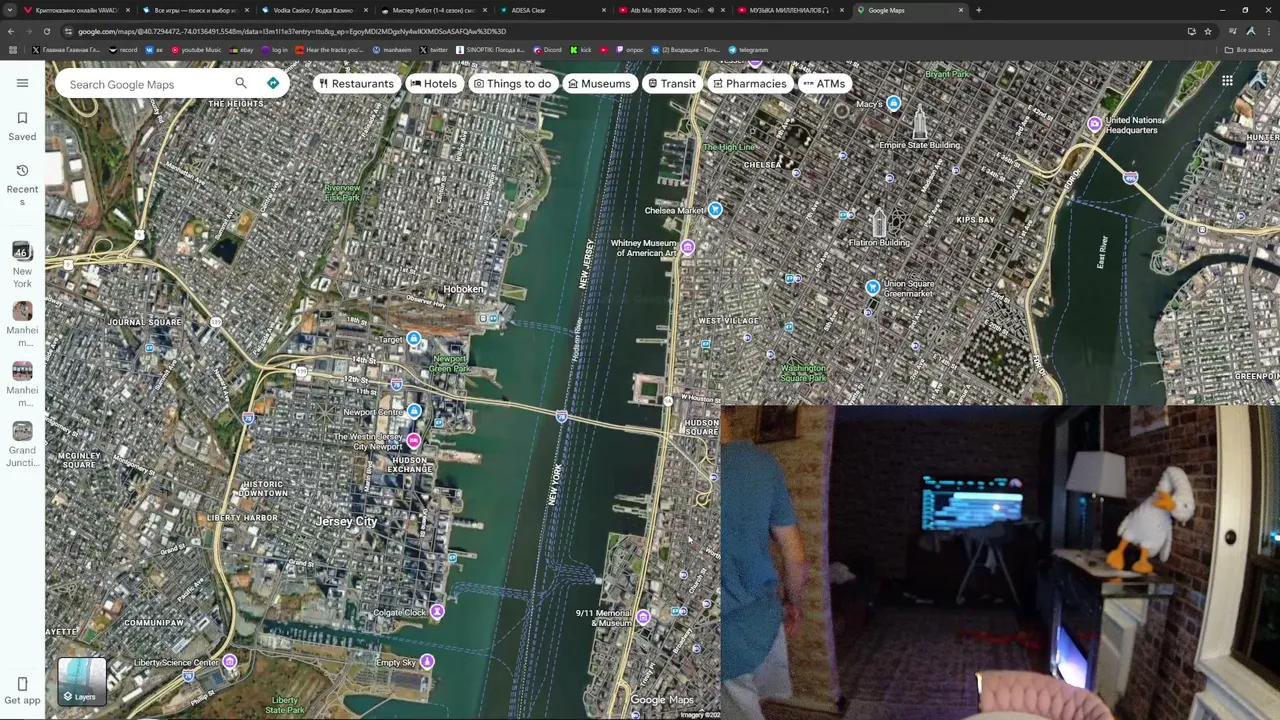Select the 9/11 Memorial & Museum pin
This screenshot has width=1280, height=720.
tap(643, 617)
